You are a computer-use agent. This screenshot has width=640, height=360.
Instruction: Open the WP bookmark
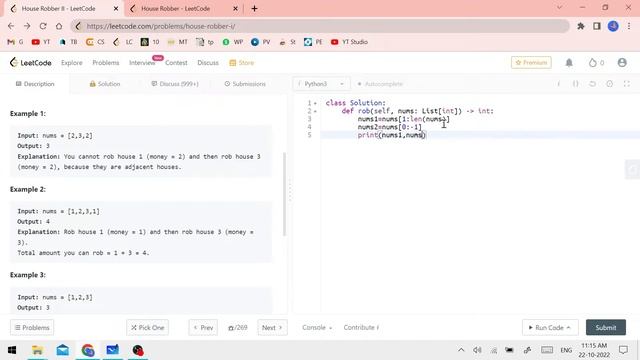(233, 42)
